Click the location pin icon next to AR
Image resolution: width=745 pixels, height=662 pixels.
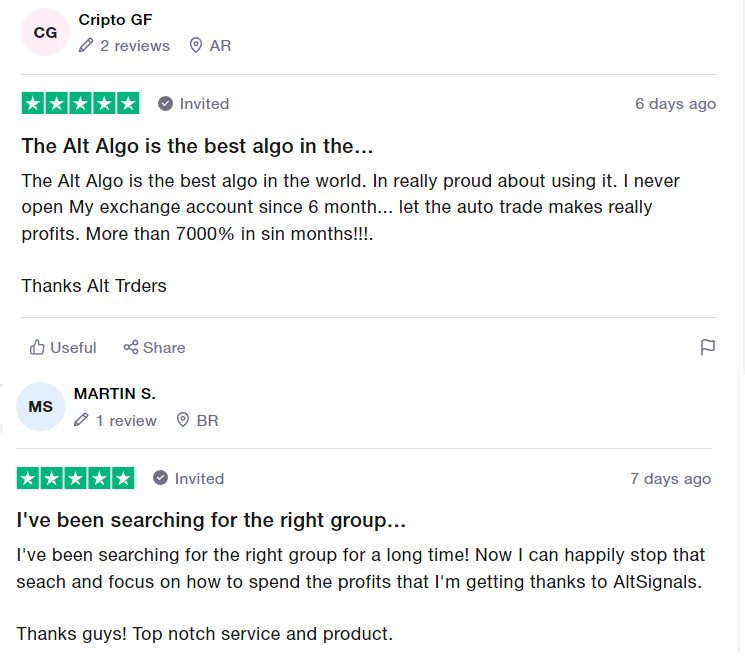click(x=196, y=46)
